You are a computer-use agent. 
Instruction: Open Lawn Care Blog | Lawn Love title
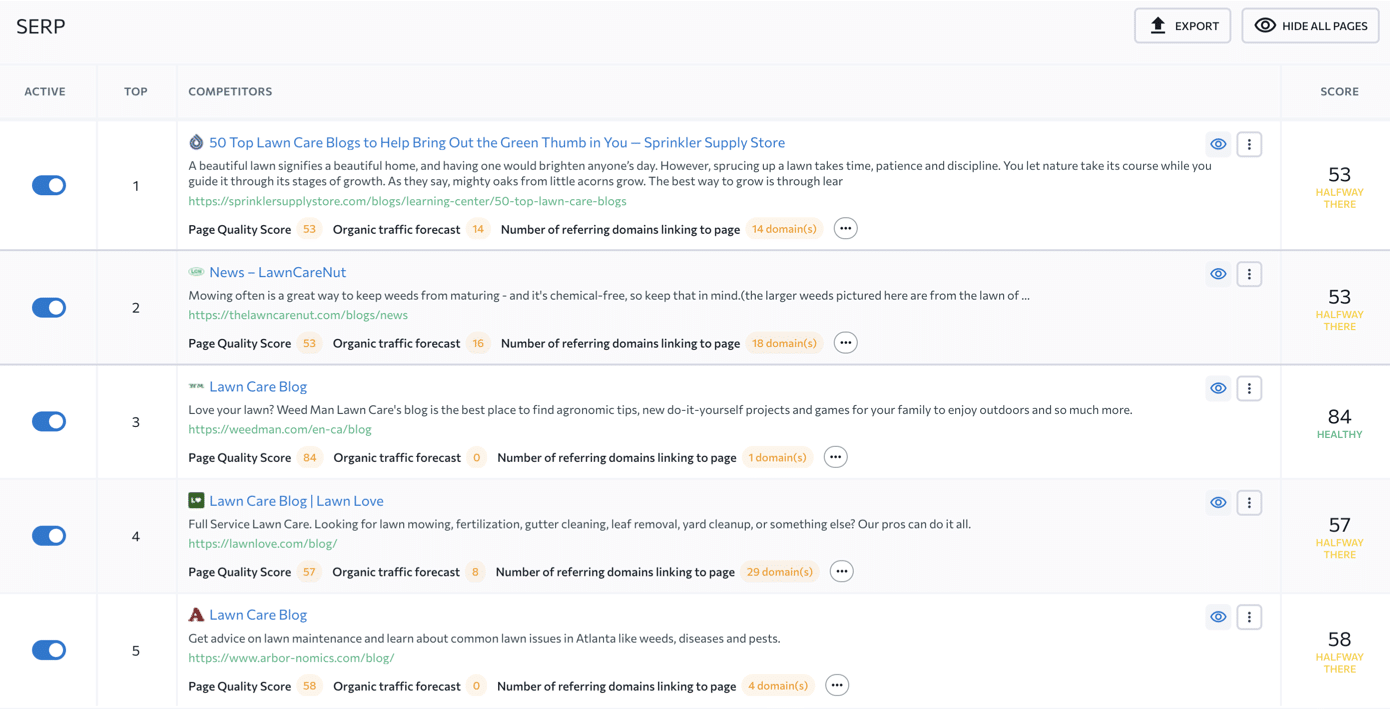tap(296, 501)
